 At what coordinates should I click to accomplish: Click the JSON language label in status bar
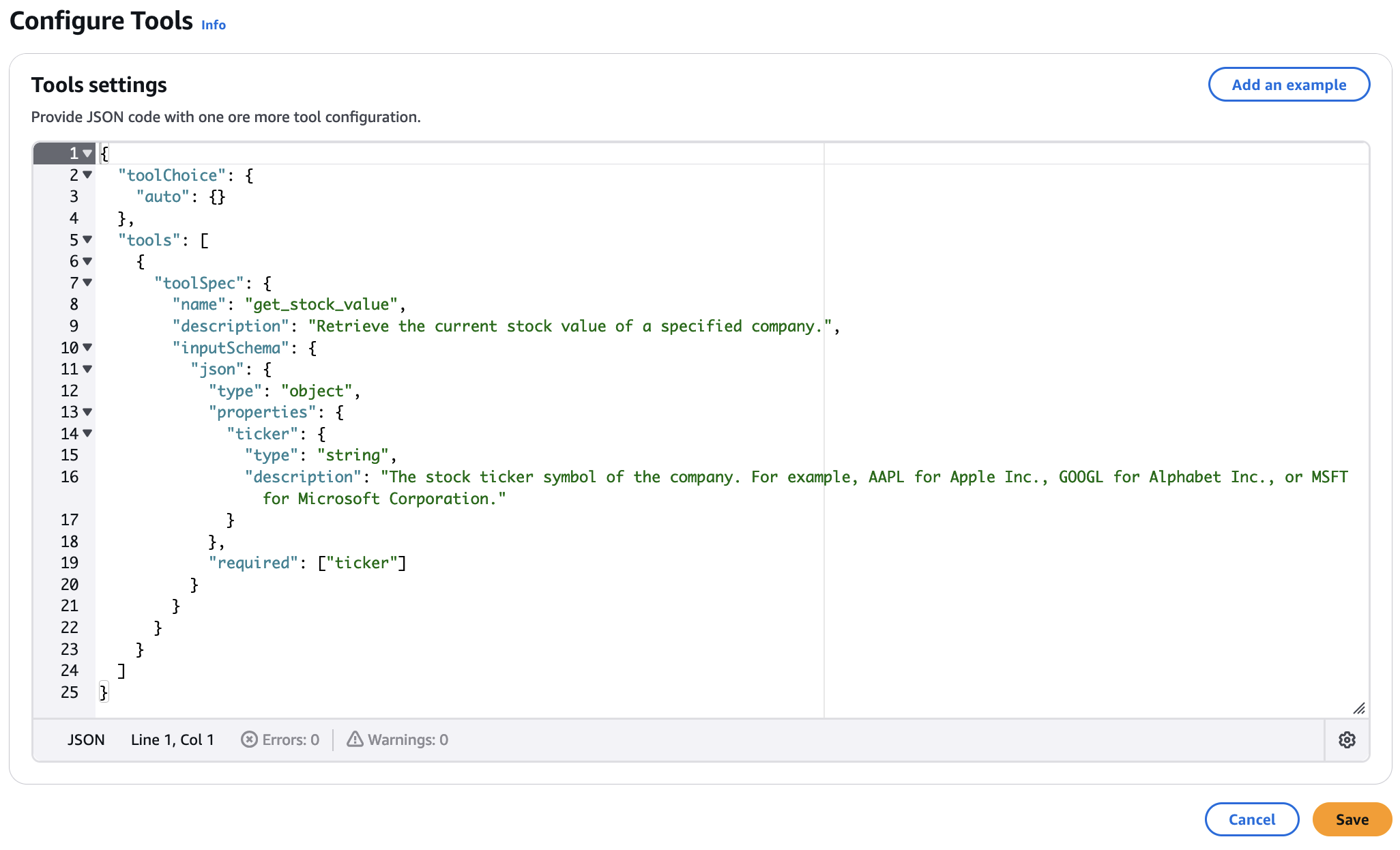[x=86, y=740]
